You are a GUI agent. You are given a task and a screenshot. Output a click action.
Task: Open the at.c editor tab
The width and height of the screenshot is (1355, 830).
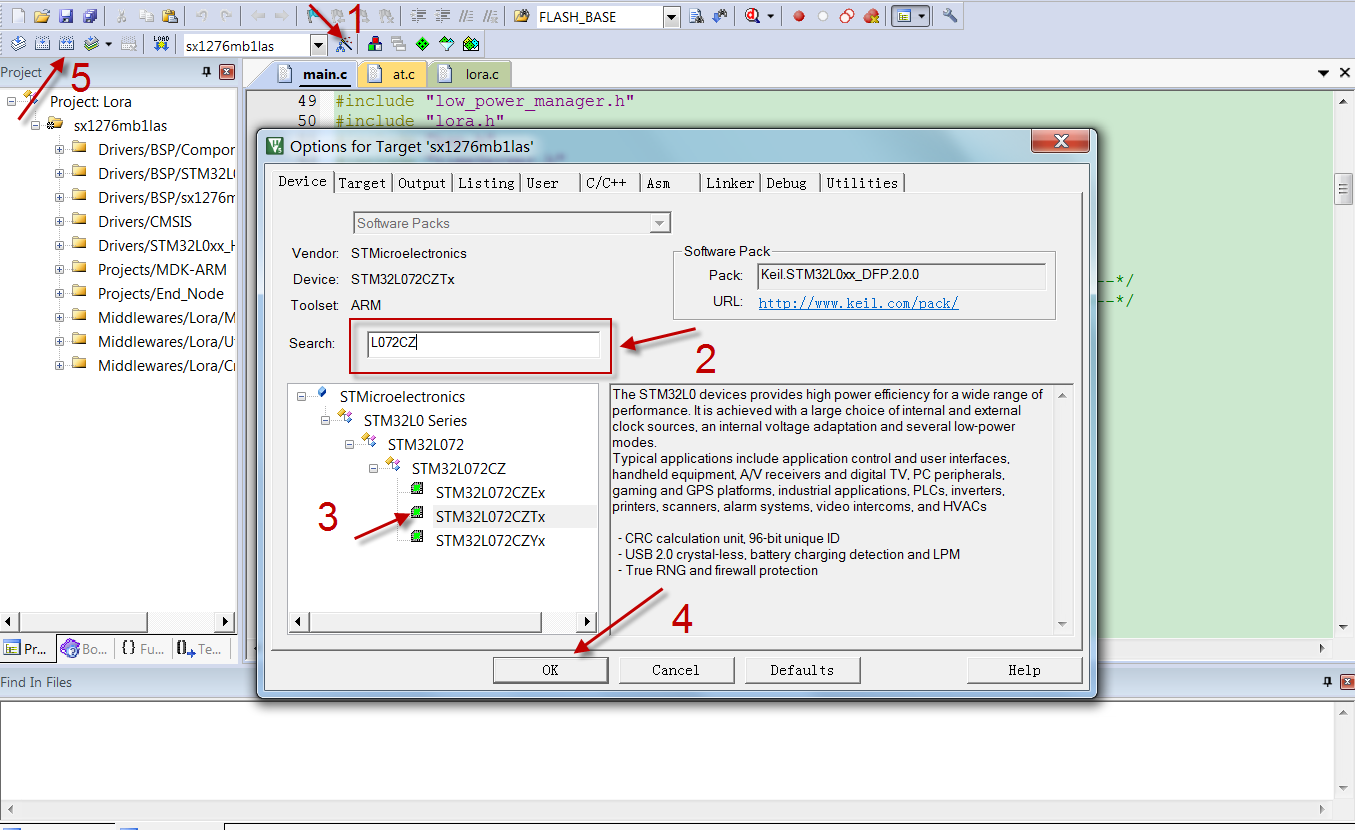(395, 74)
